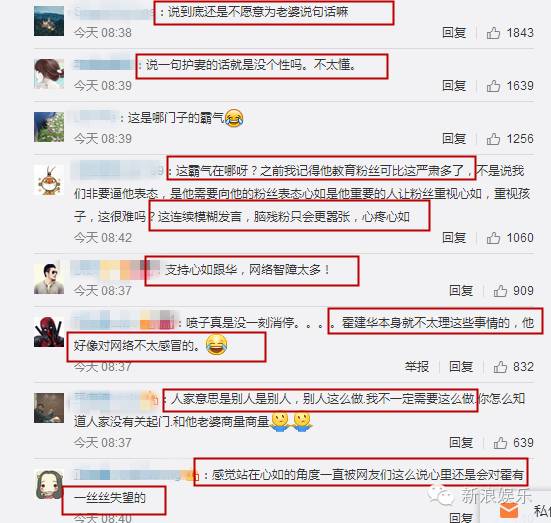Click 回复 next to 909 likes
Viewport: 551px width, 523px height.
(461, 290)
